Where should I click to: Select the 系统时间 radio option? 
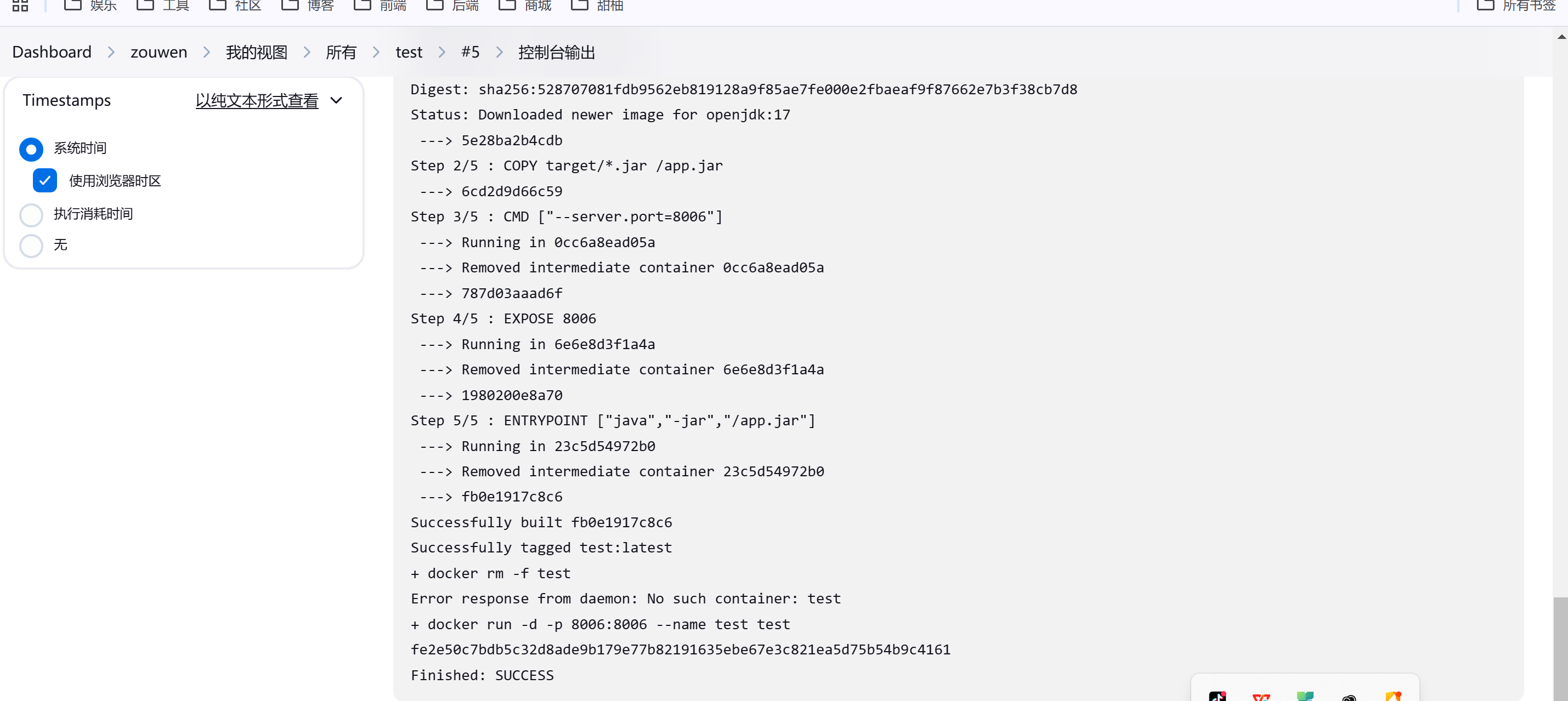(31, 149)
